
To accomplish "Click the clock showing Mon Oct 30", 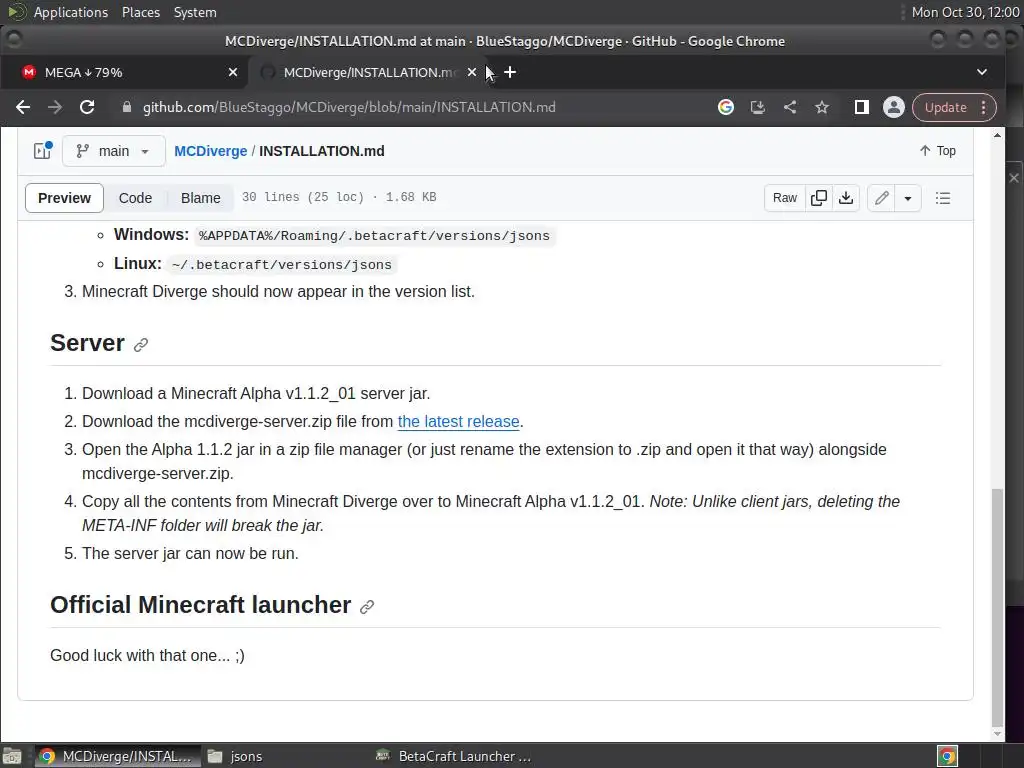I will (965, 12).
